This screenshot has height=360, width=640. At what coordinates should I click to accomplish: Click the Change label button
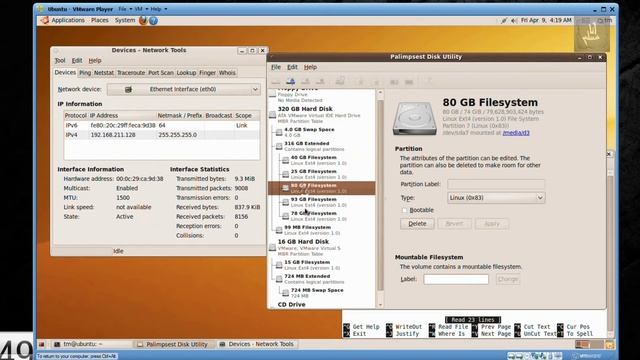coord(508,279)
